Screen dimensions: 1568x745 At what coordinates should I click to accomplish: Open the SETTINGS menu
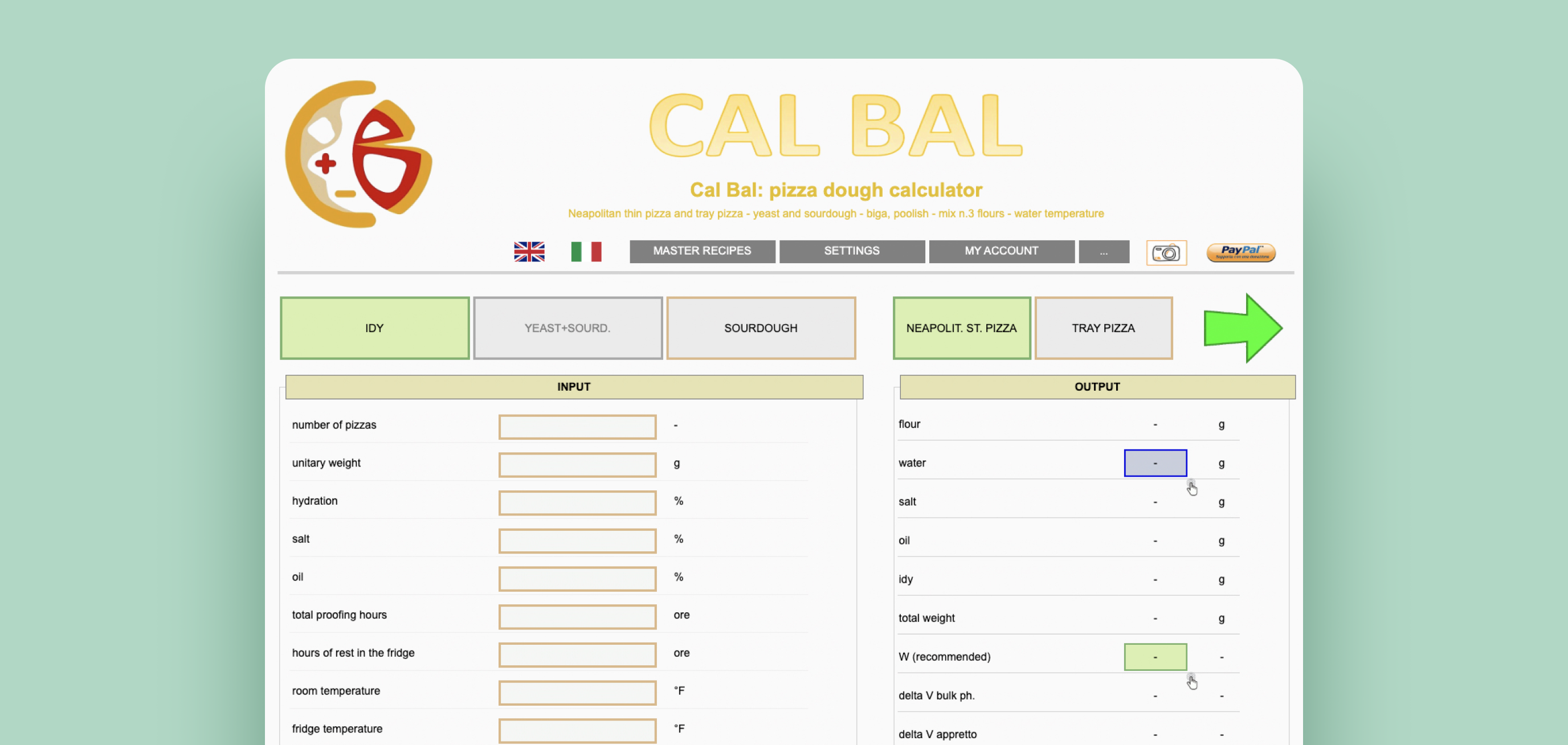[852, 251]
